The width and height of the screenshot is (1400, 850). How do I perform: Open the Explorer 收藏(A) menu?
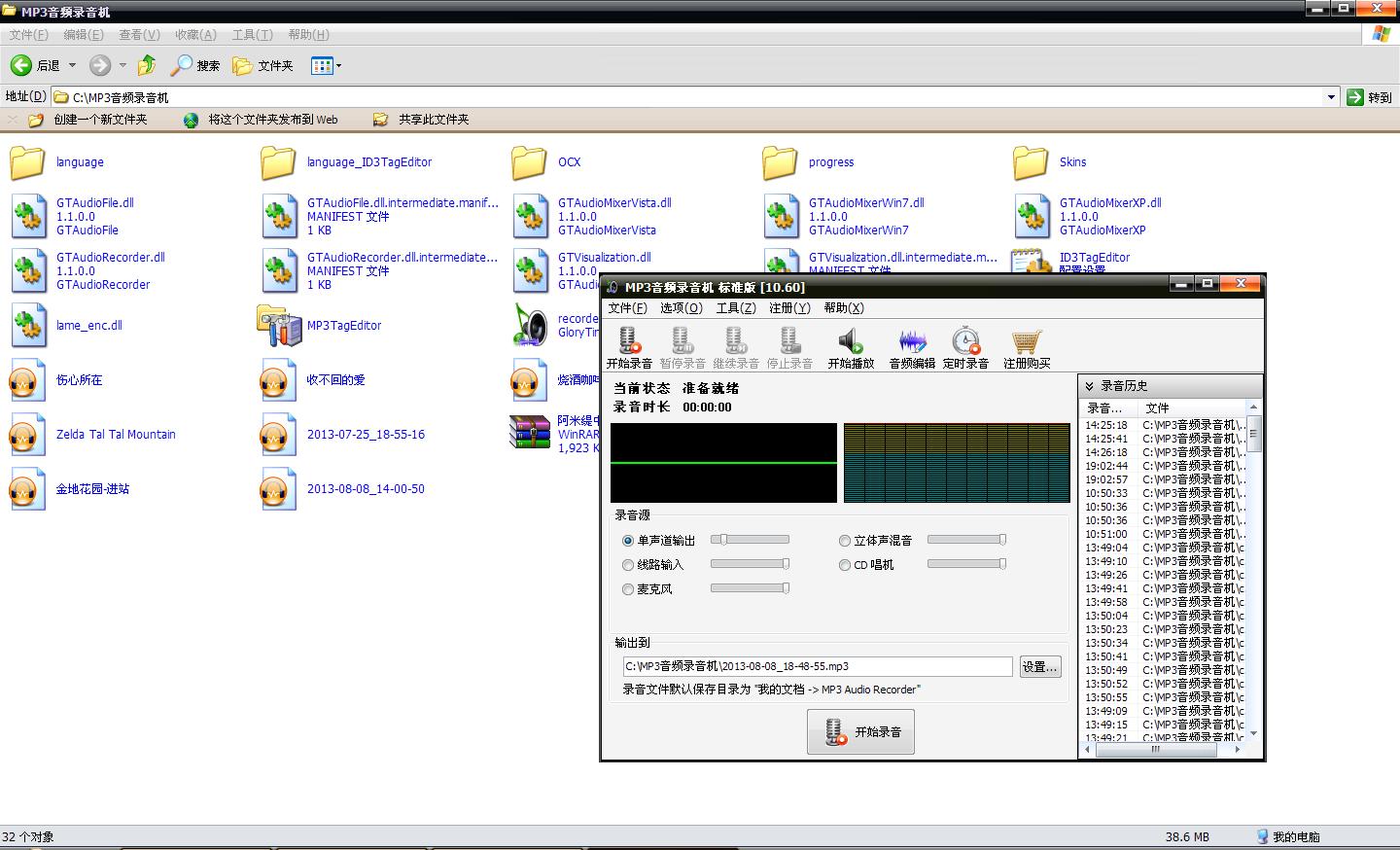195,35
